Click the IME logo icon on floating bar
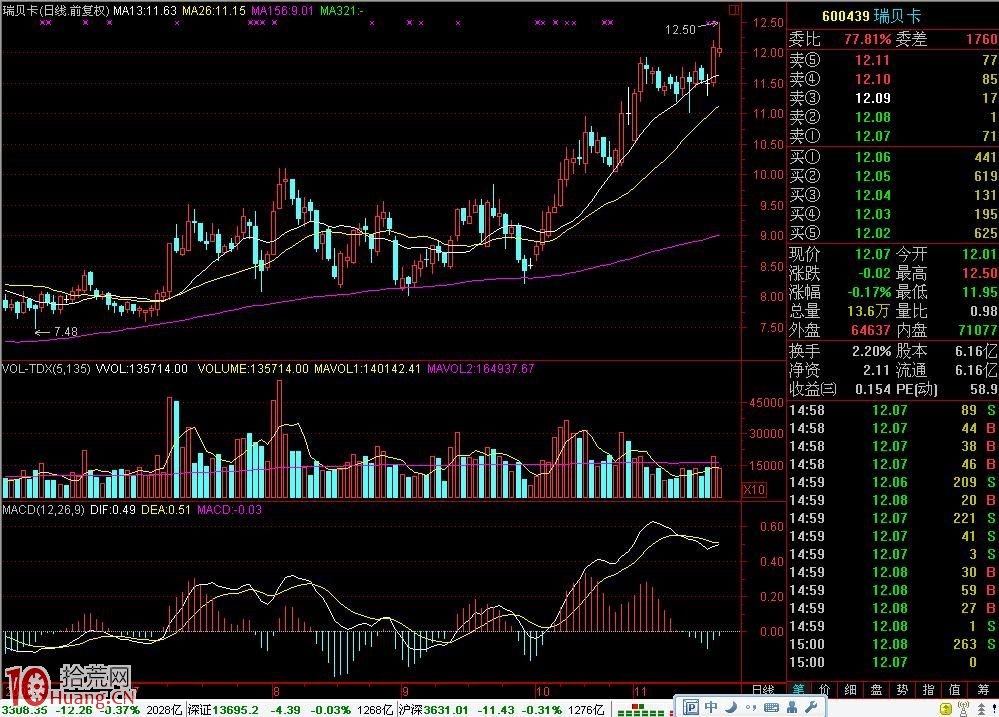Image resolution: width=999 pixels, height=717 pixels. [691, 707]
